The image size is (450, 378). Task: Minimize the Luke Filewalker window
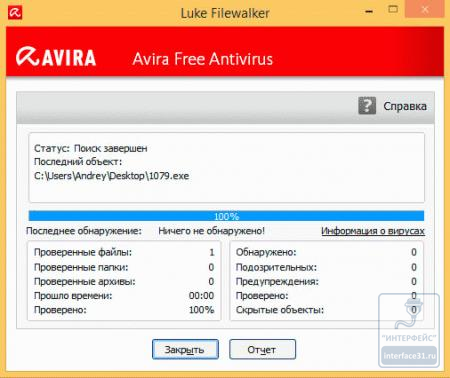pyautogui.click(x=369, y=12)
